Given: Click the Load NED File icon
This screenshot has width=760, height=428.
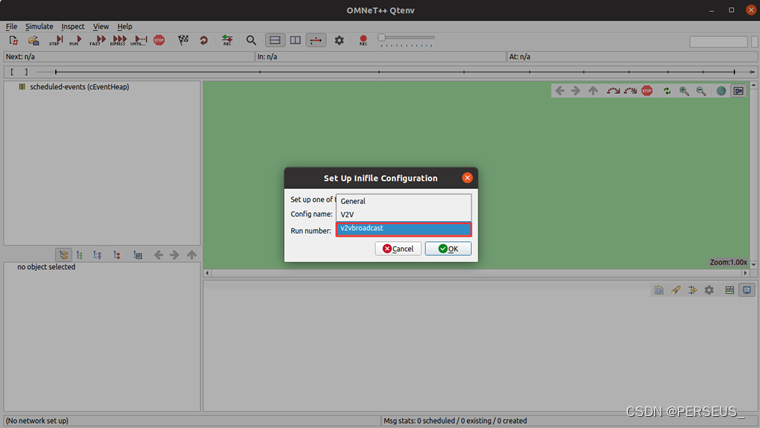Looking at the screenshot, I should point(33,41).
